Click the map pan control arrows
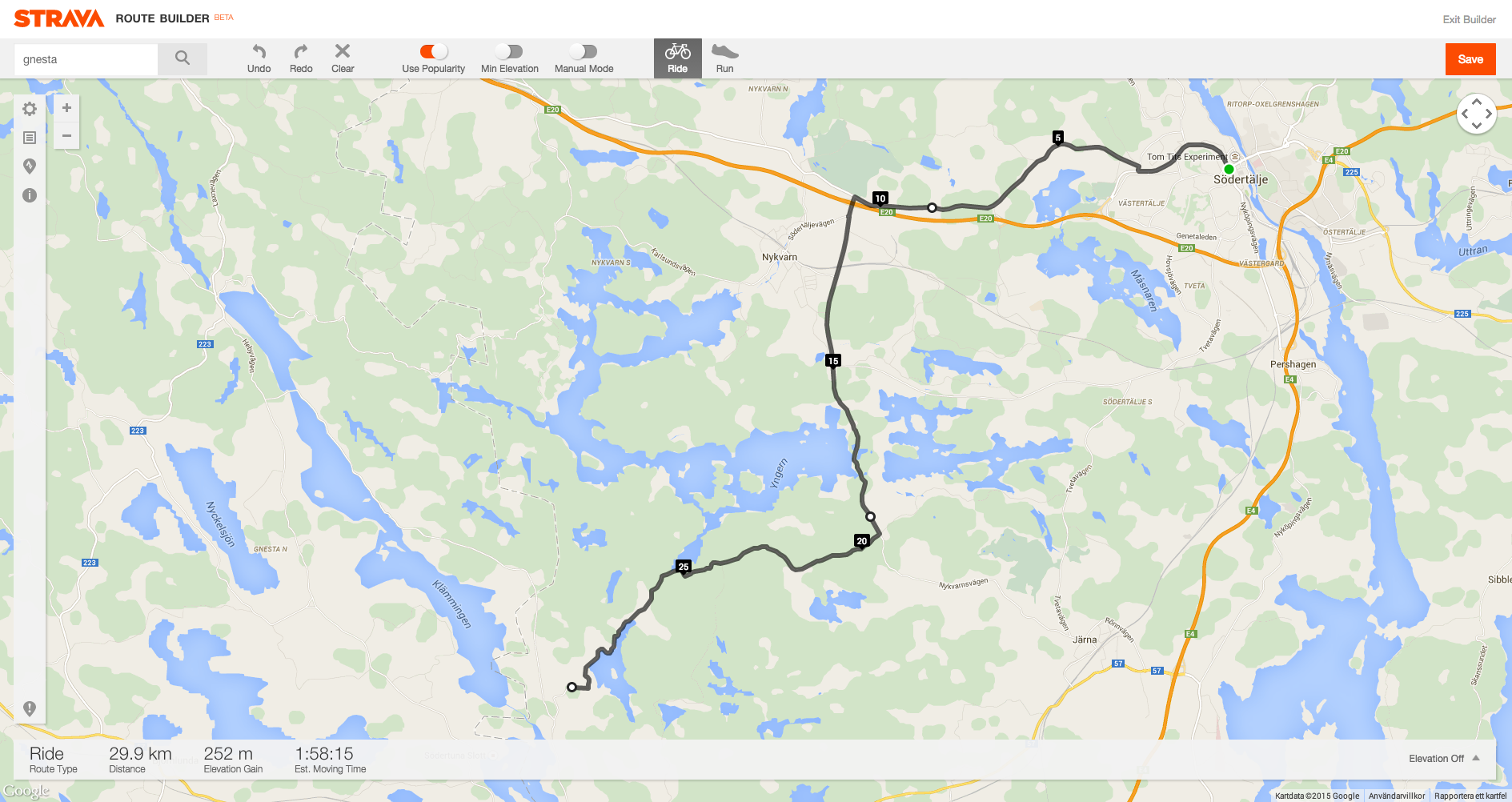 point(1477,114)
